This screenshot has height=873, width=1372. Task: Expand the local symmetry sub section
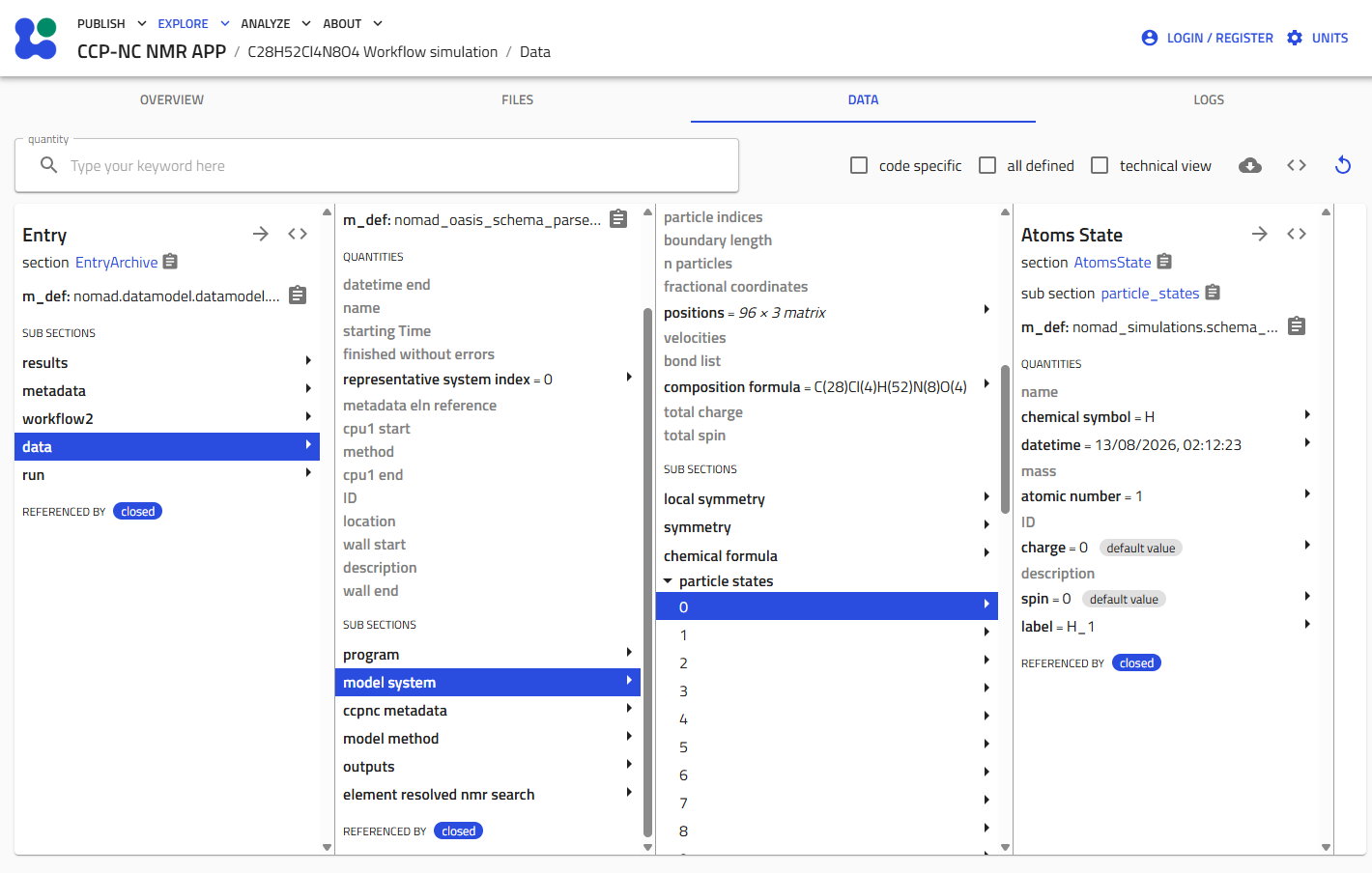[x=827, y=498]
